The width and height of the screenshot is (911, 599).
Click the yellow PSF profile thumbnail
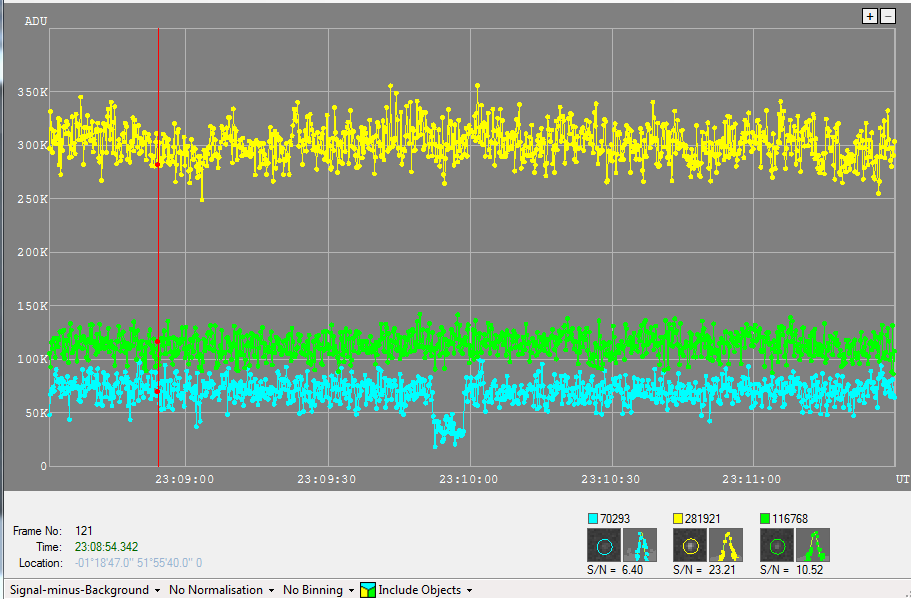[x=726, y=546]
